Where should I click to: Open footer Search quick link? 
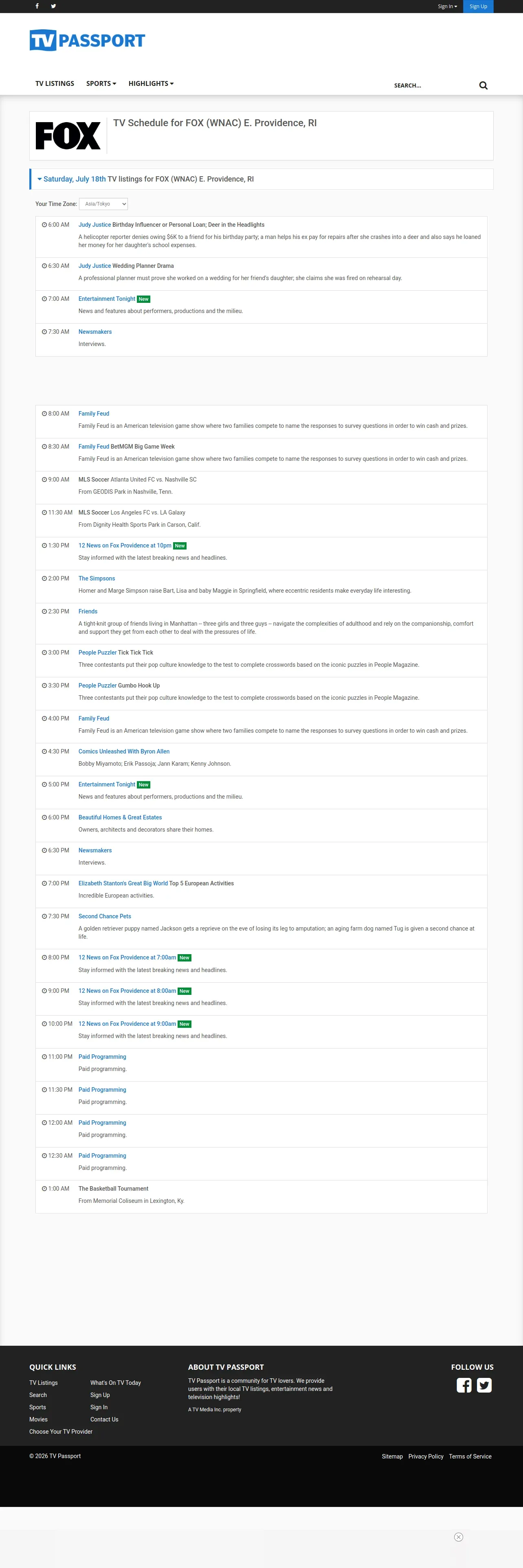coord(38,1395)
